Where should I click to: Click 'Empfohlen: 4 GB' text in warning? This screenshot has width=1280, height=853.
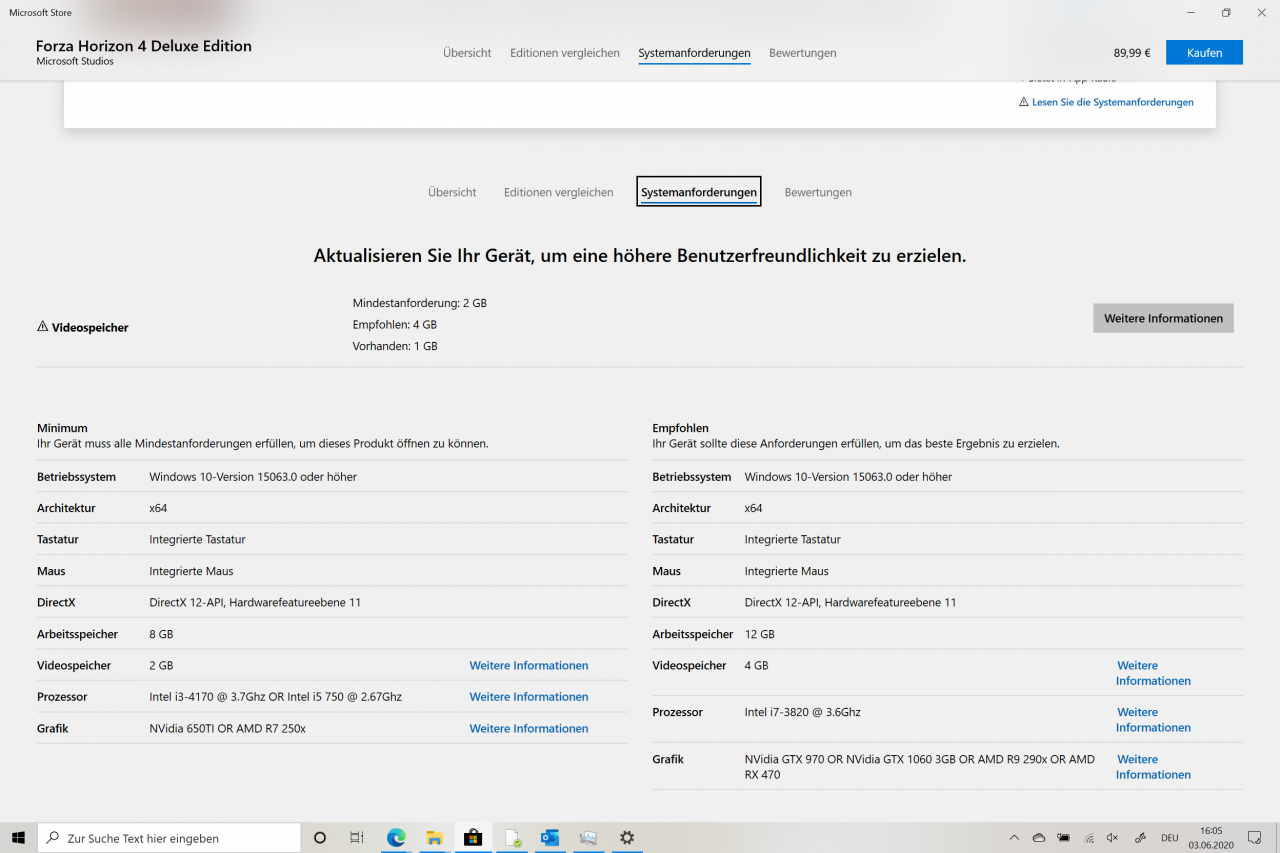tap(395, 325)
